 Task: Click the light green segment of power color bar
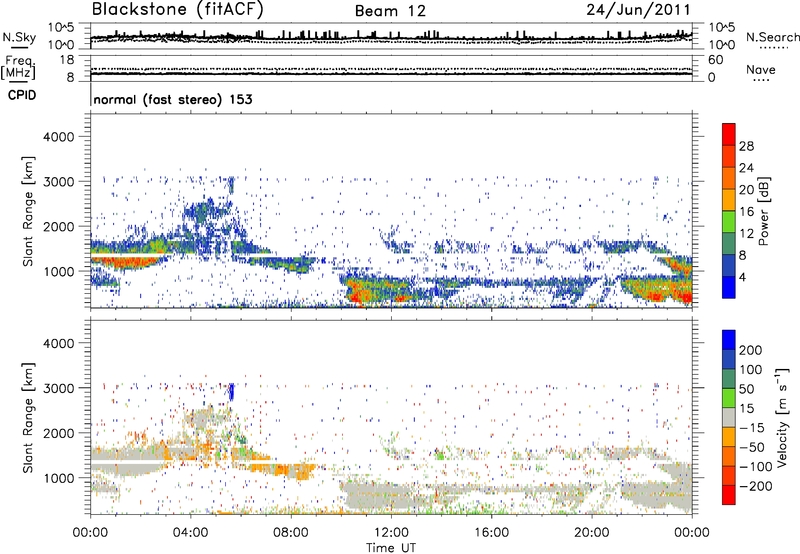coord(729,222)
